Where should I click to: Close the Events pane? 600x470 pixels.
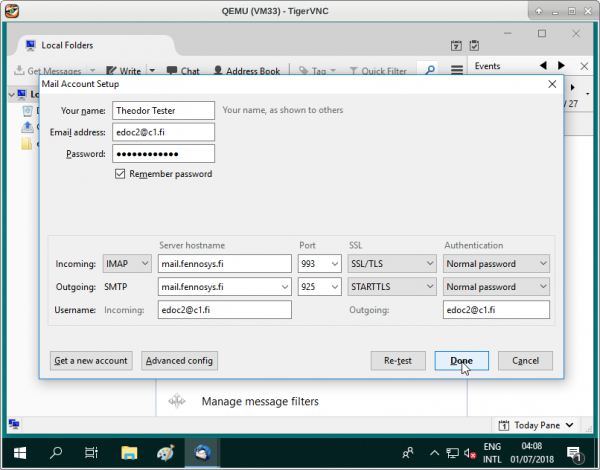[x=584, y=66]
